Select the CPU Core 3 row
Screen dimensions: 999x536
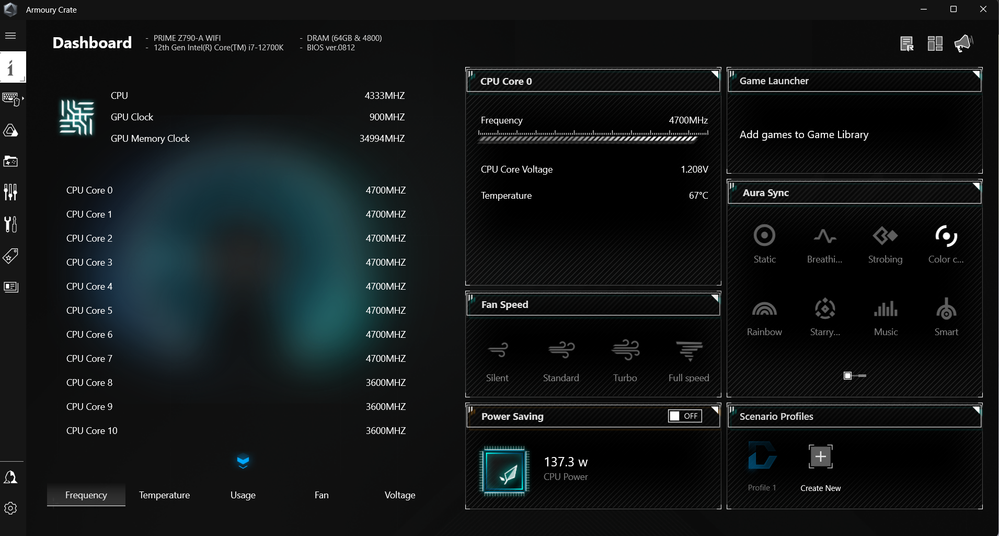click(x=236, y=263)
